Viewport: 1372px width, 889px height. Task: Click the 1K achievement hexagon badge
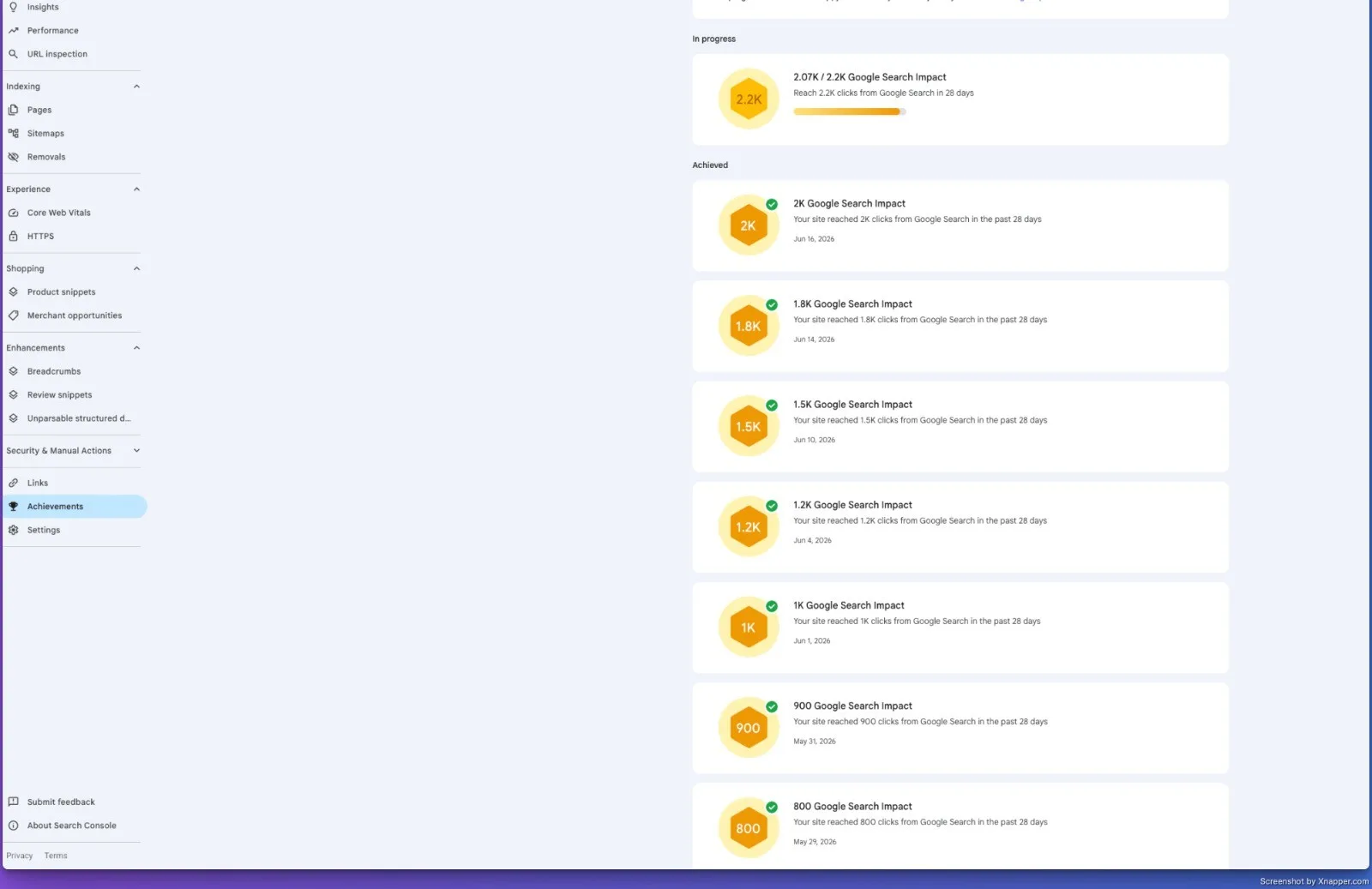[749, 628]
